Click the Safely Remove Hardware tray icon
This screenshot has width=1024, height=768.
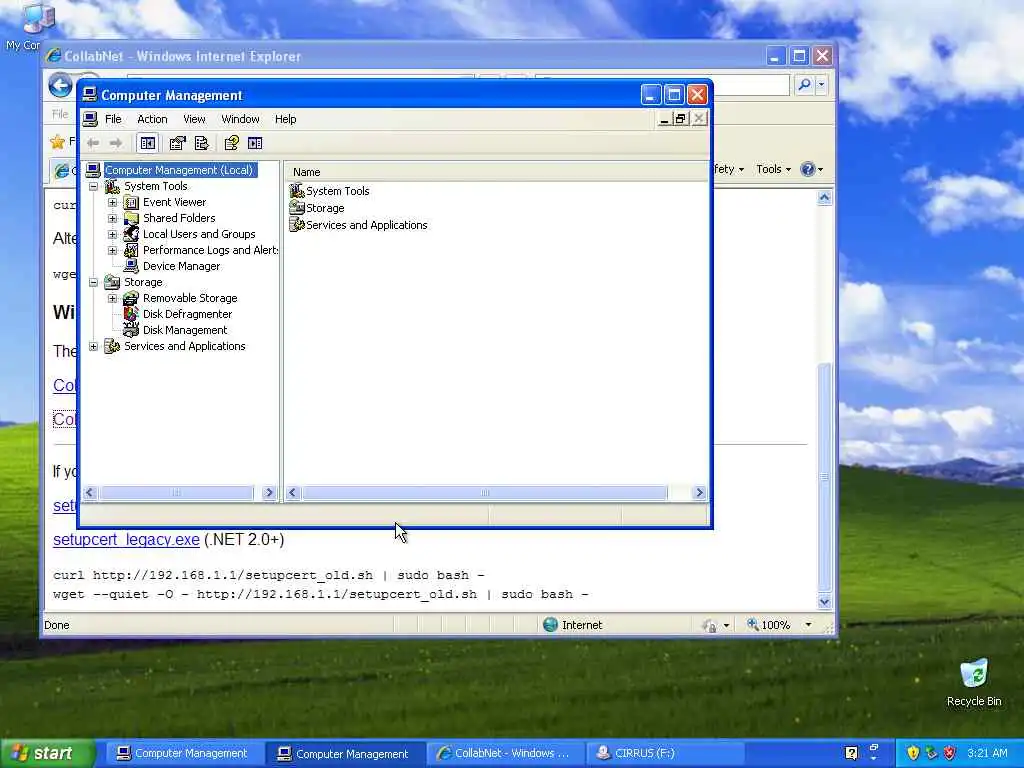point(931,753)
